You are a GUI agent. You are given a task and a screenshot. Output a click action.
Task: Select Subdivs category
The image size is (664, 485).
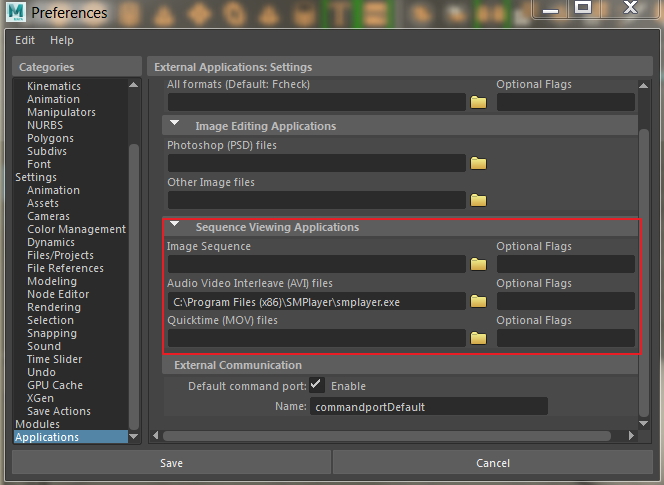pyautogui.click(x=47, y=151)
